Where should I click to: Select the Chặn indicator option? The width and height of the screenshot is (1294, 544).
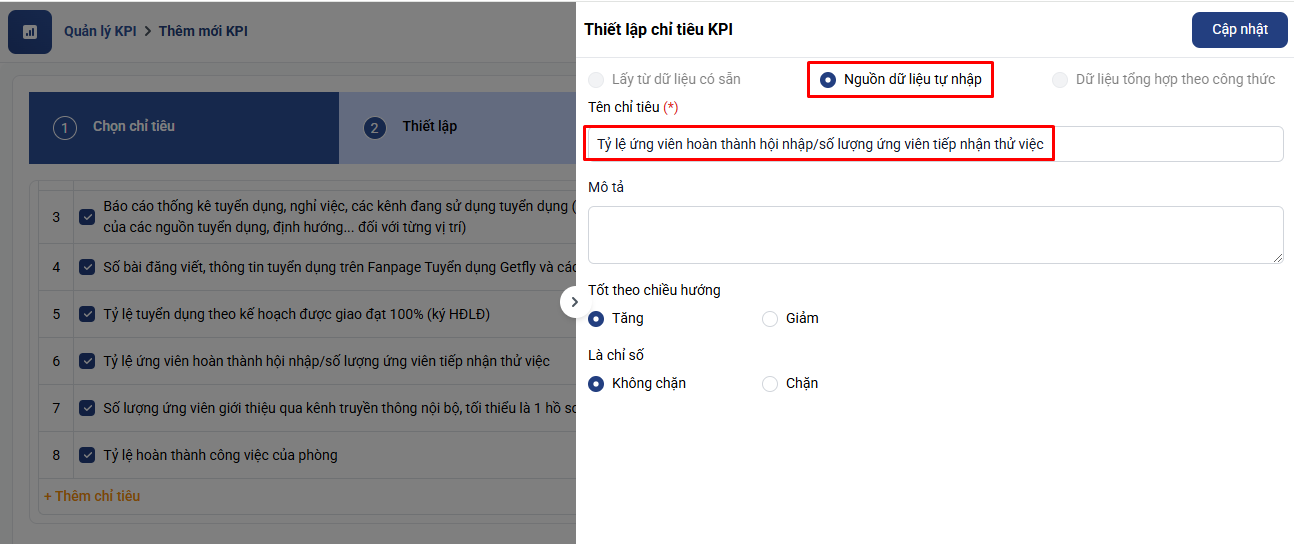pos(770,384)
